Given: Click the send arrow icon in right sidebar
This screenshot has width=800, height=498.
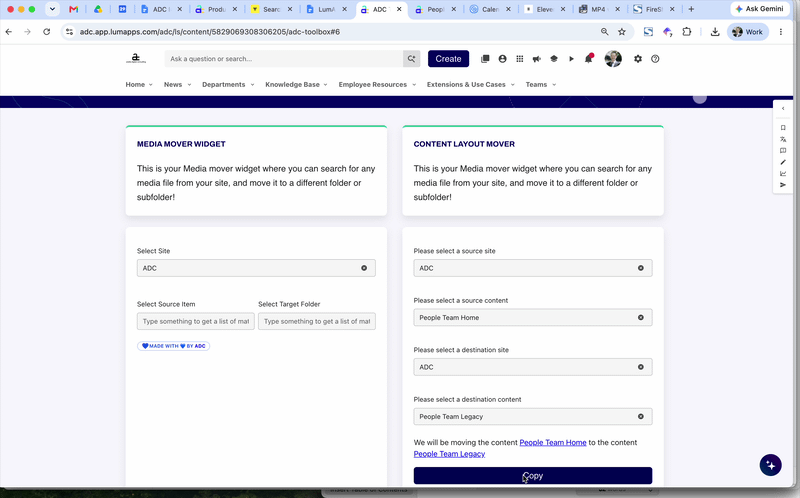Looking at the screenshot, I should (783, 185).
